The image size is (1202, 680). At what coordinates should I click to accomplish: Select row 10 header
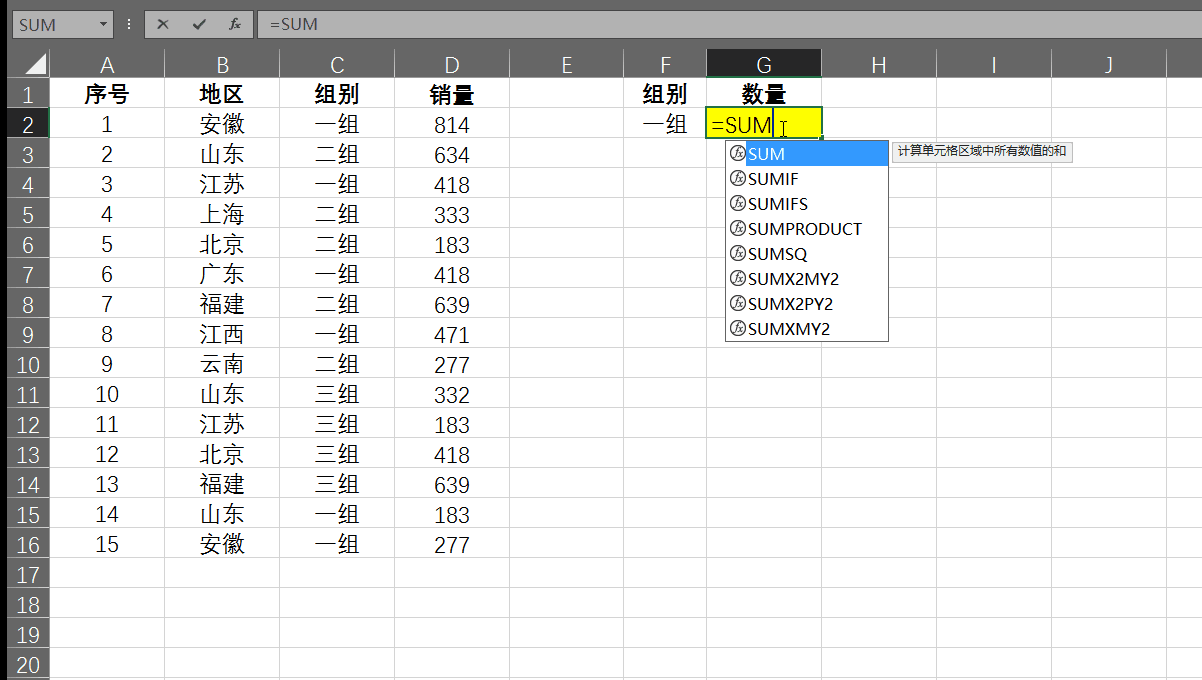[28, 365]
